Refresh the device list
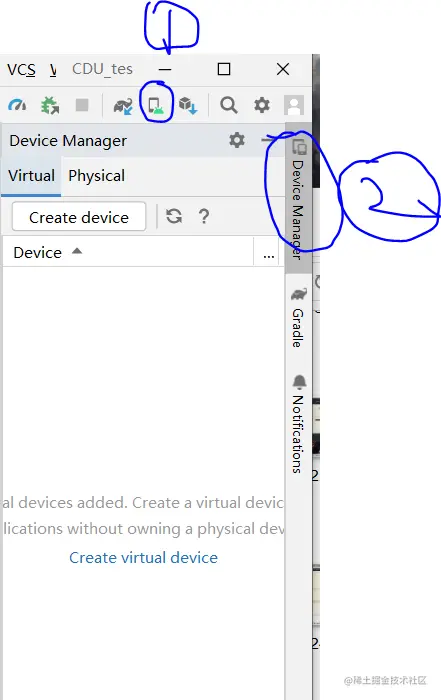This screenshot has height=700, width=441. pyautogui.click(x=174, y=217)
